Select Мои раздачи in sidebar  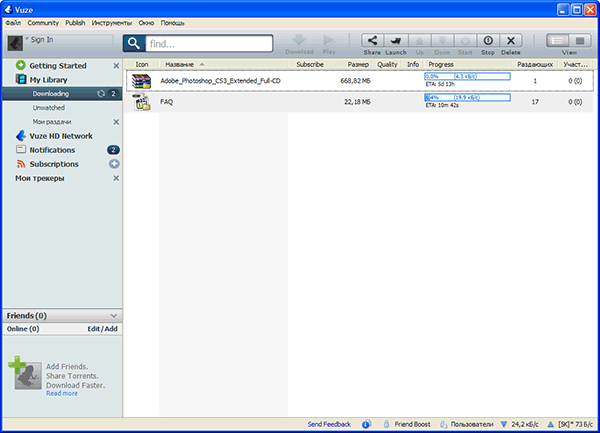pos(52,122)
